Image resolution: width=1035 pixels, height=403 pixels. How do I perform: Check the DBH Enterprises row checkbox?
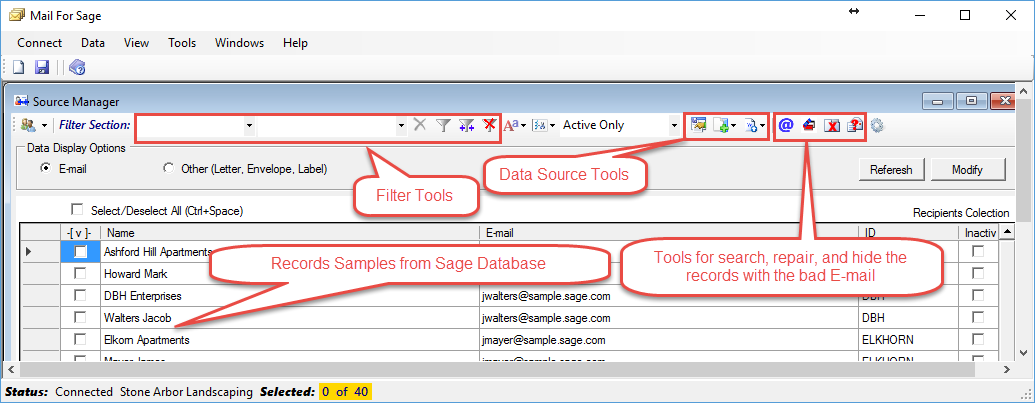[80, 295]
